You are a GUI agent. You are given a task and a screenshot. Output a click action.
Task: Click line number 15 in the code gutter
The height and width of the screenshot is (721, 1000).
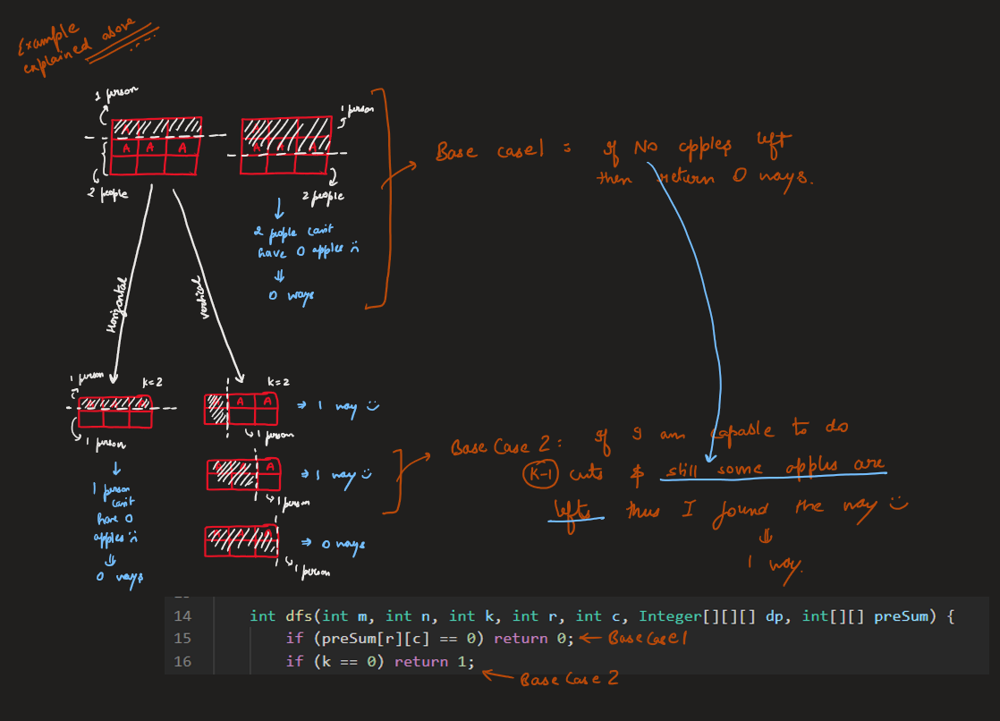pyautogui.click(x=182, y=638)
